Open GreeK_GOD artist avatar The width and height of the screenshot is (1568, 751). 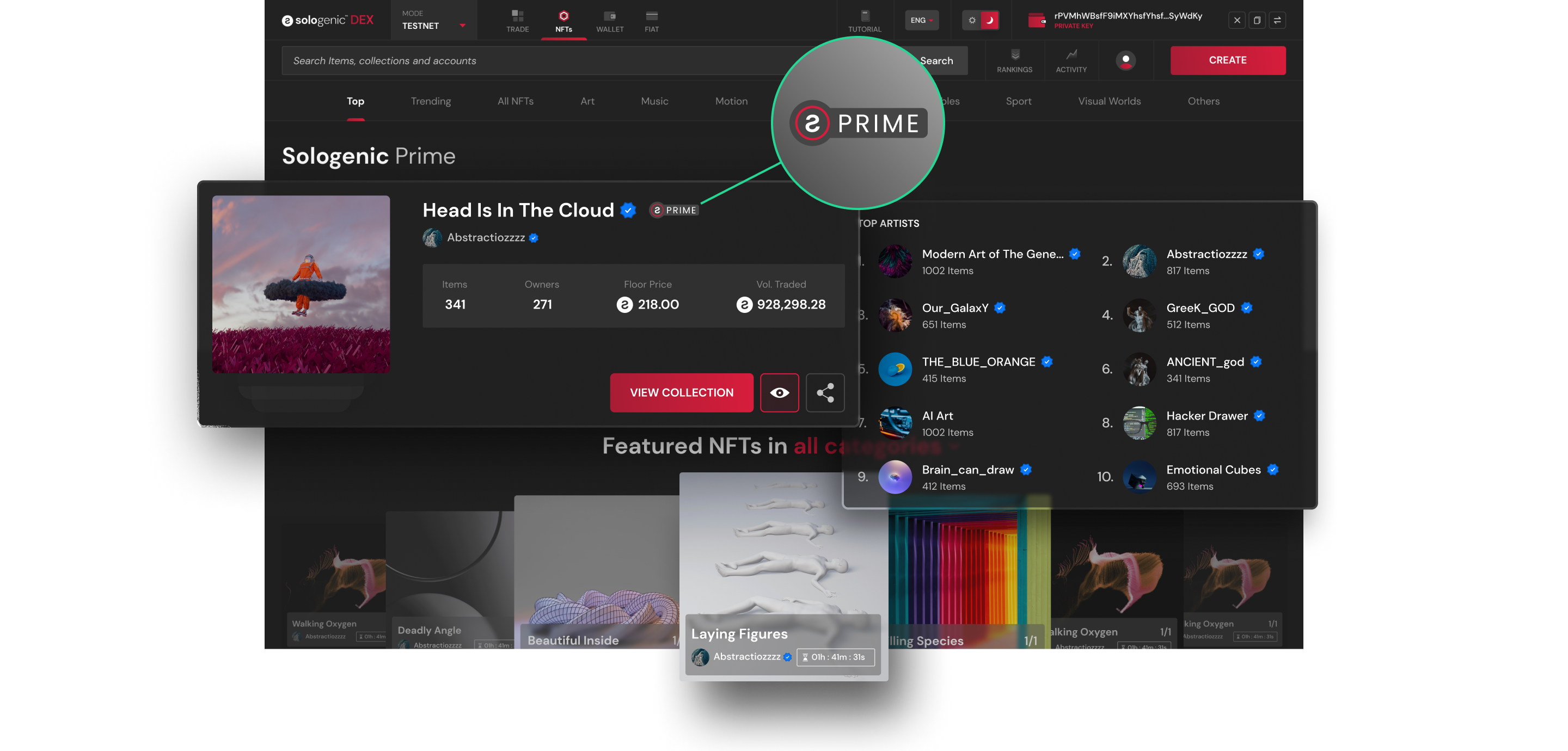coord(1140,315)
